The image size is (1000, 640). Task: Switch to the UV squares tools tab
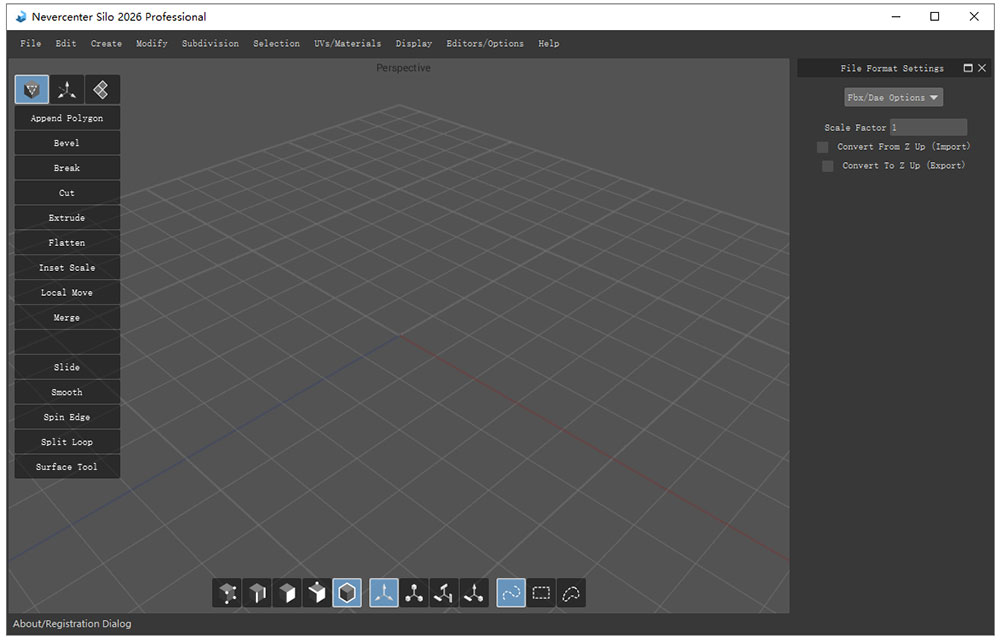tap(101, 90)
